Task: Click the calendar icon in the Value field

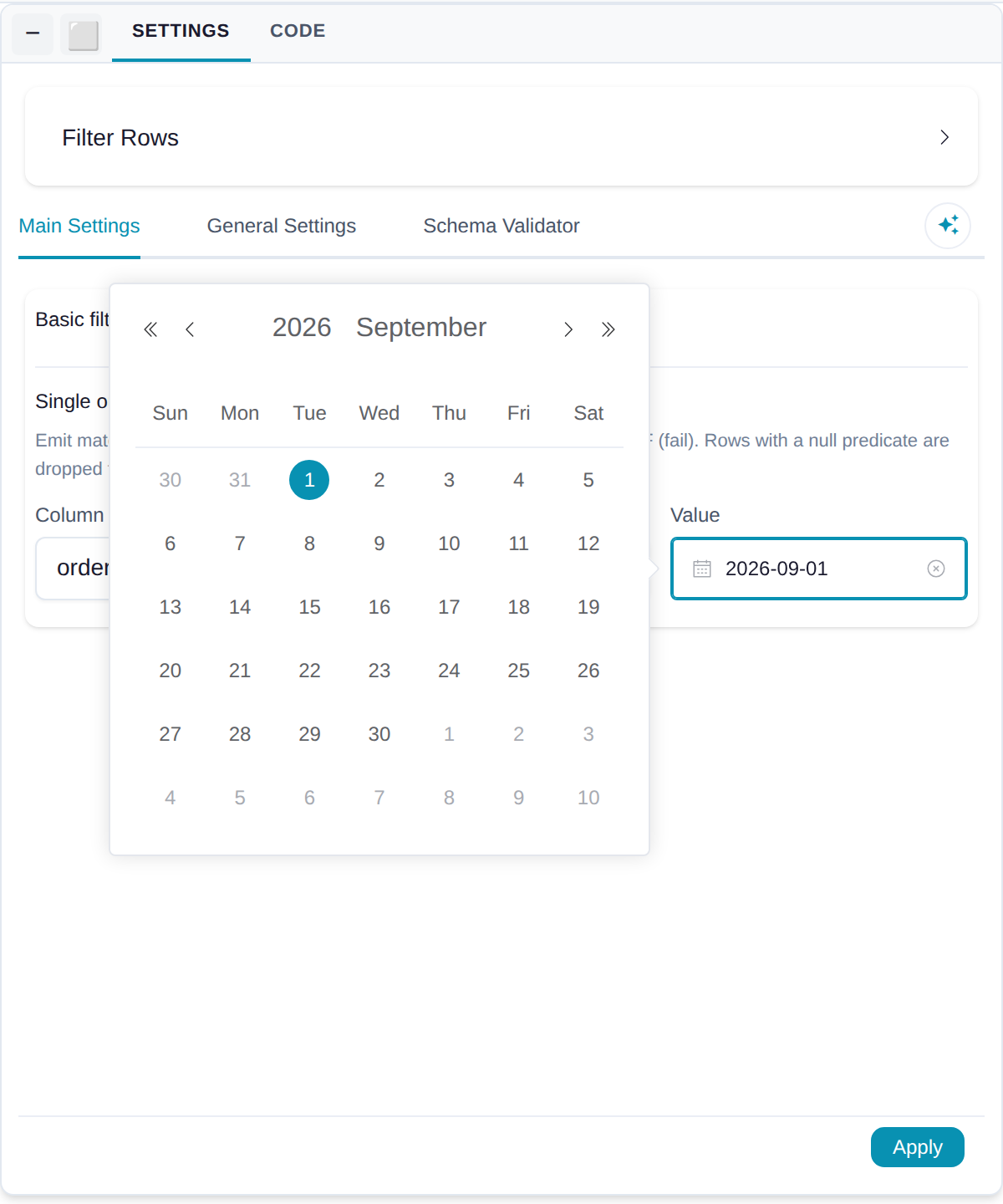Action: (702, 569)
